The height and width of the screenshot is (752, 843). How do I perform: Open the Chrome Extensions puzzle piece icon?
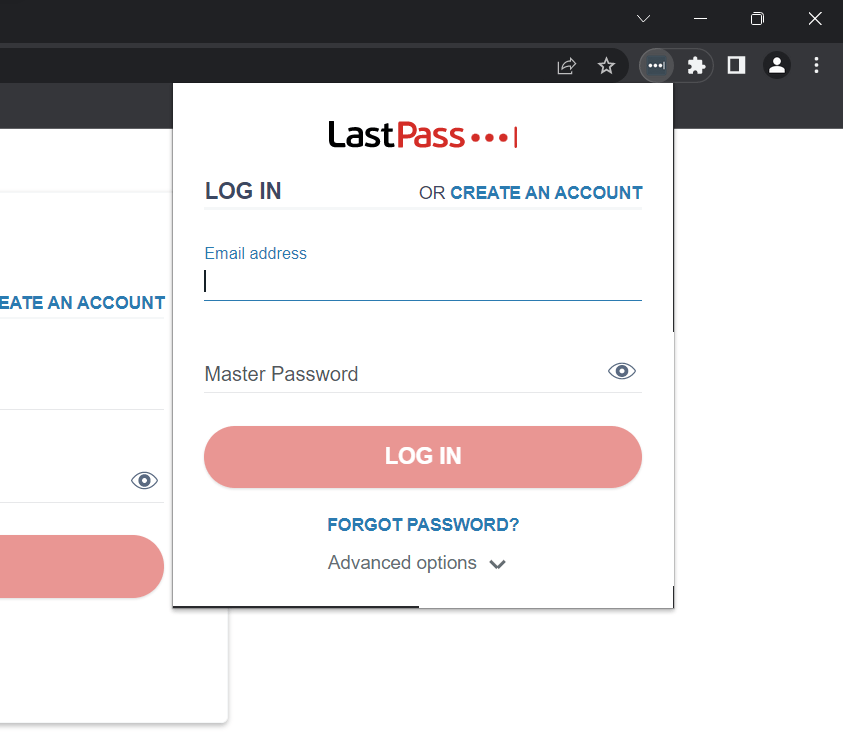click(x=696, y=65)
